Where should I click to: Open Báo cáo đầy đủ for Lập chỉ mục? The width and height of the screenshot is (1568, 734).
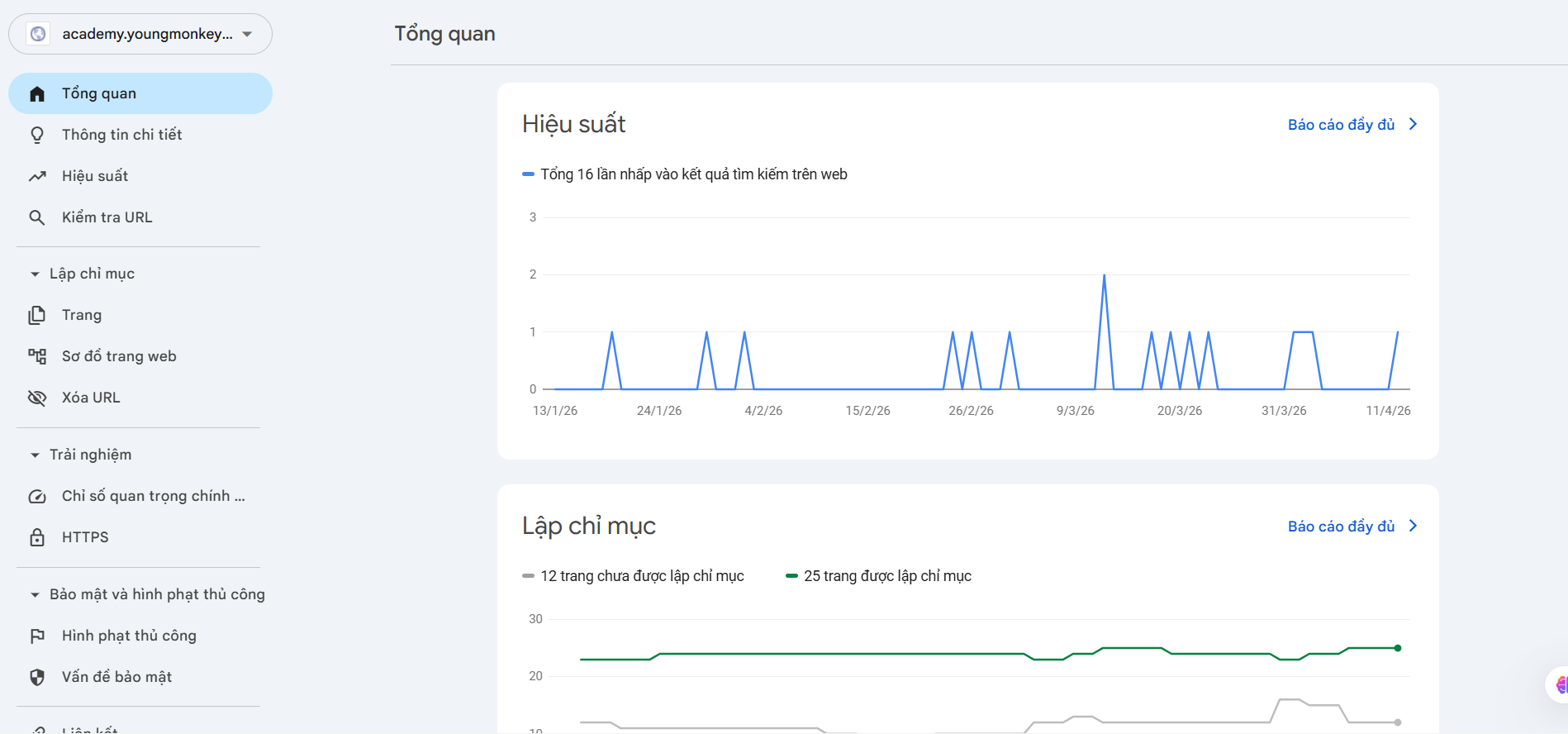click(1352, 527)
